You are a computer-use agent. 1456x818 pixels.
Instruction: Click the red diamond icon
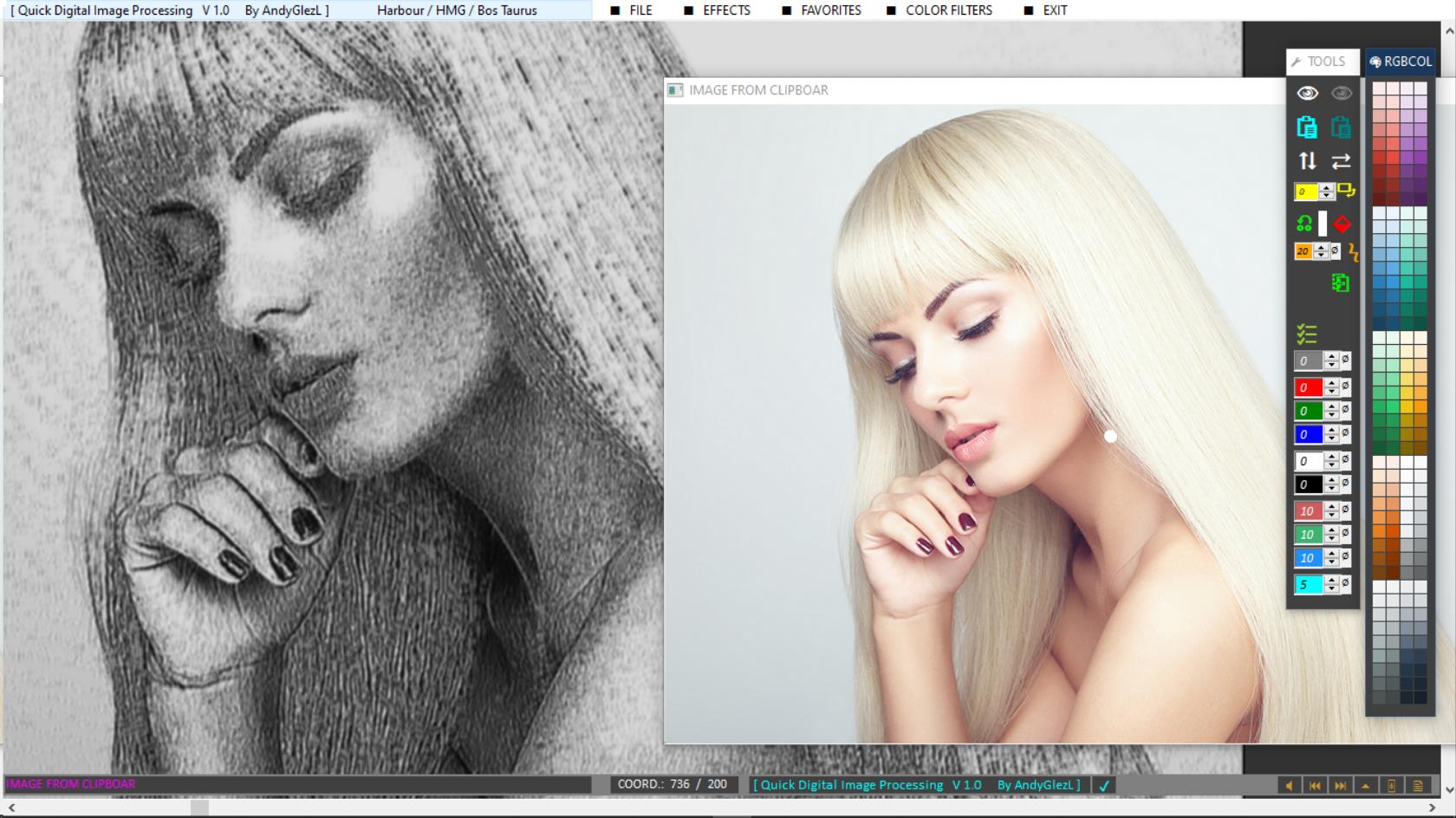[1342, 224]
